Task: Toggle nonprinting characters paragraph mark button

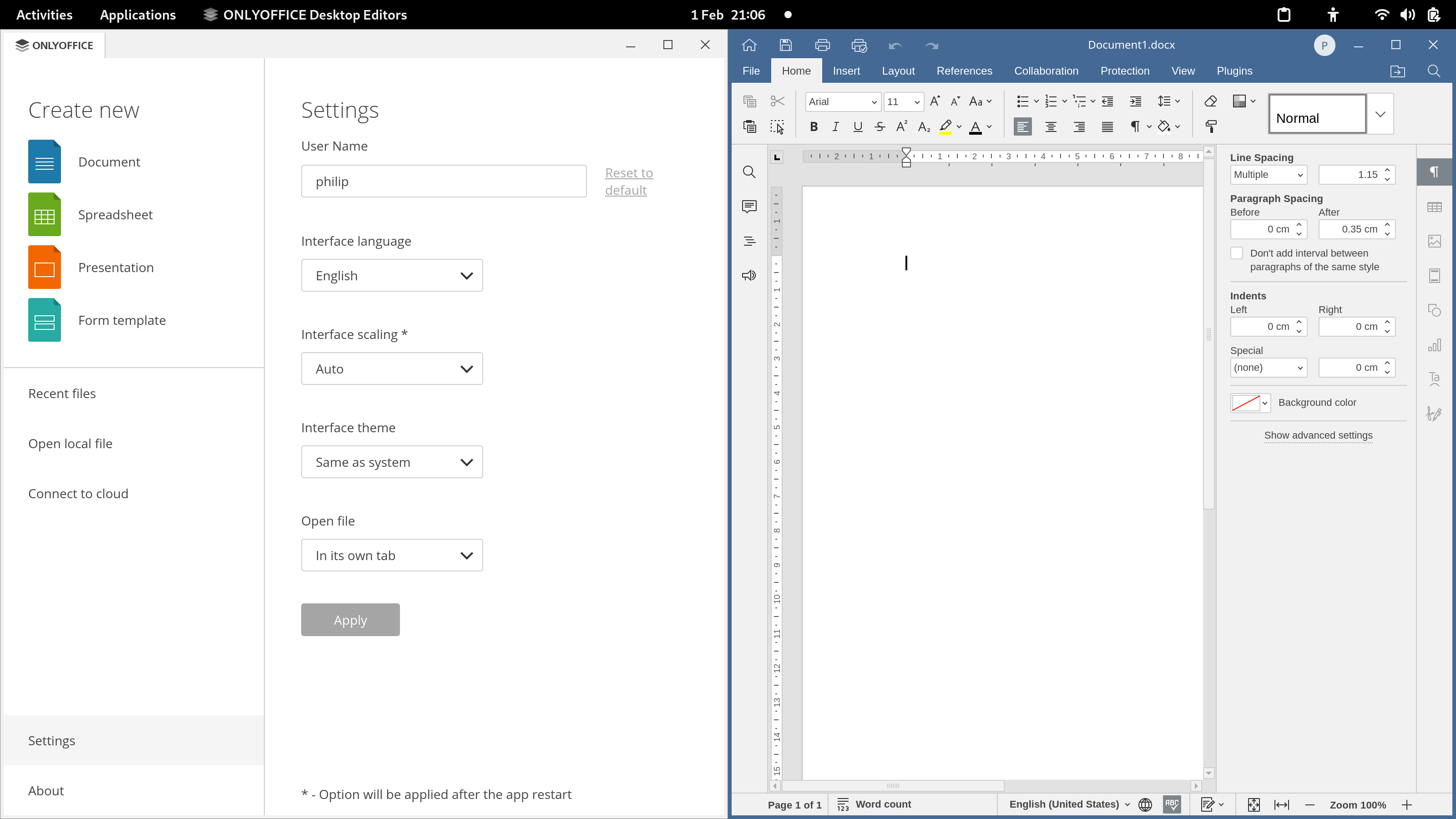Action: pos(1134,126)
